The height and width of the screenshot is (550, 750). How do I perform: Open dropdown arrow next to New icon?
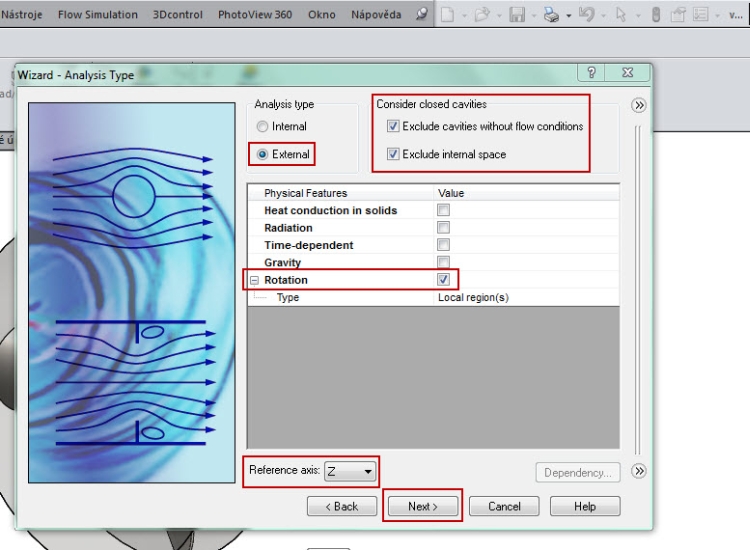tap(464, 16)
